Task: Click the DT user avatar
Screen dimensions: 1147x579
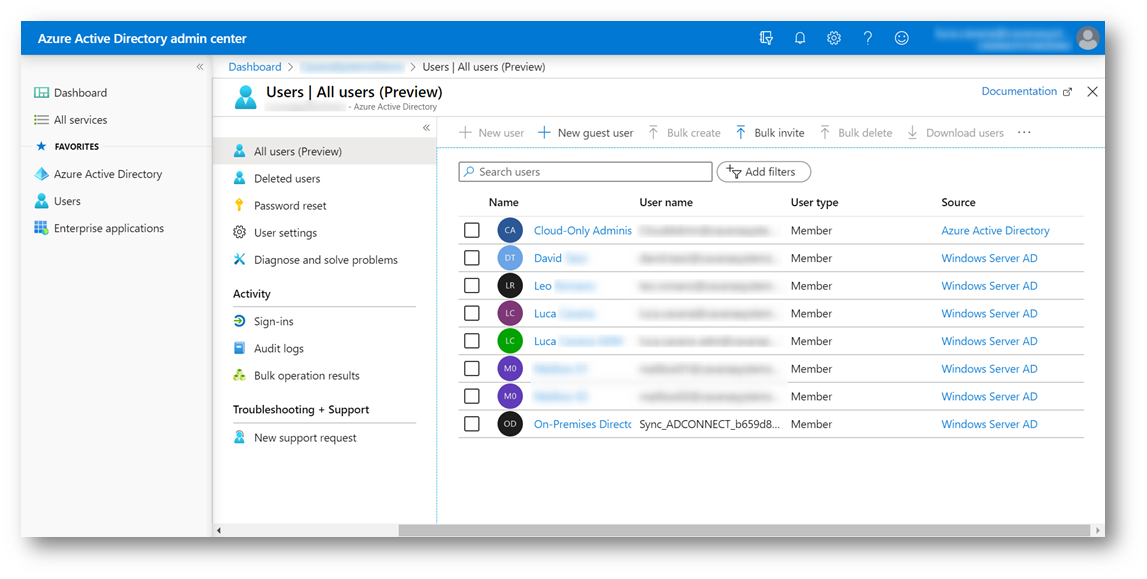Action: coord(510,258)
